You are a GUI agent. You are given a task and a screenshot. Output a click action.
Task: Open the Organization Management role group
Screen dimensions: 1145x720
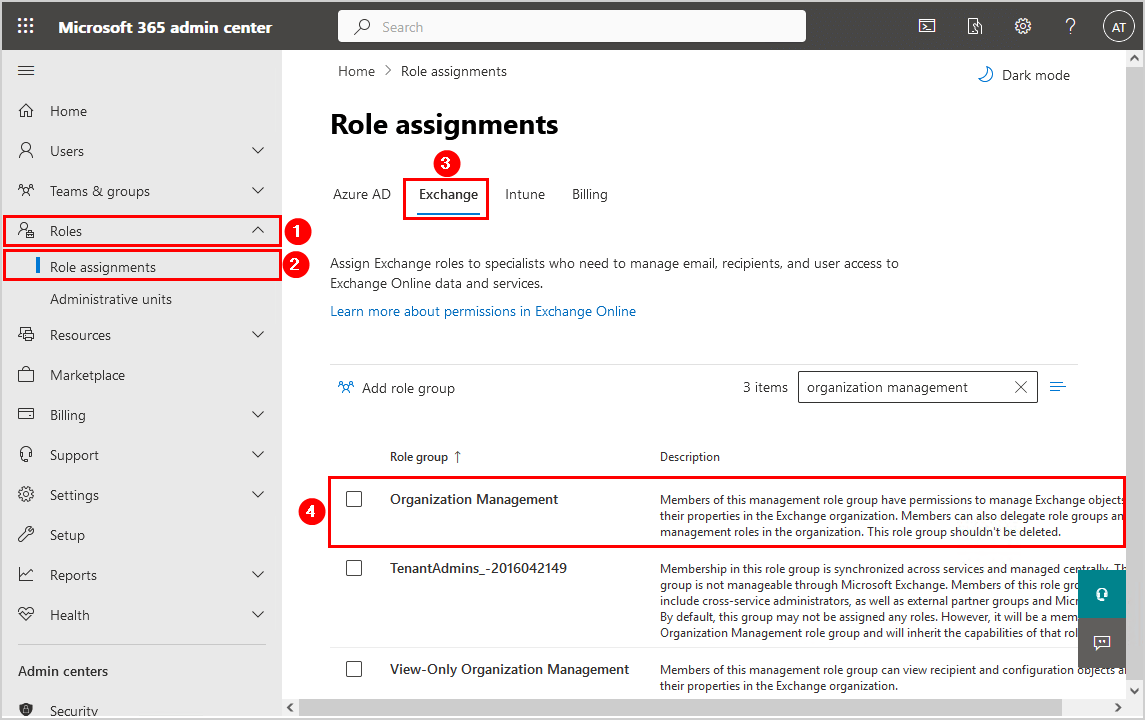(x=474, y=499)
